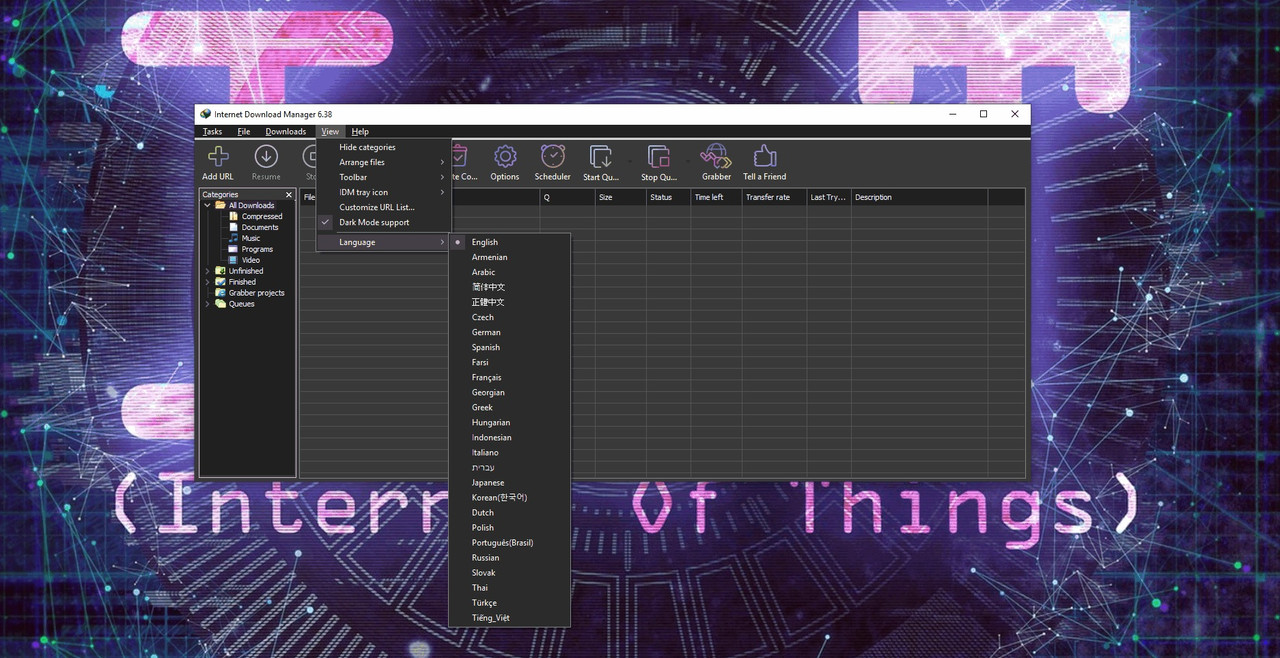Click the Finished folder icon
This screenshot has width=1280, height=658.
point(221,282)
